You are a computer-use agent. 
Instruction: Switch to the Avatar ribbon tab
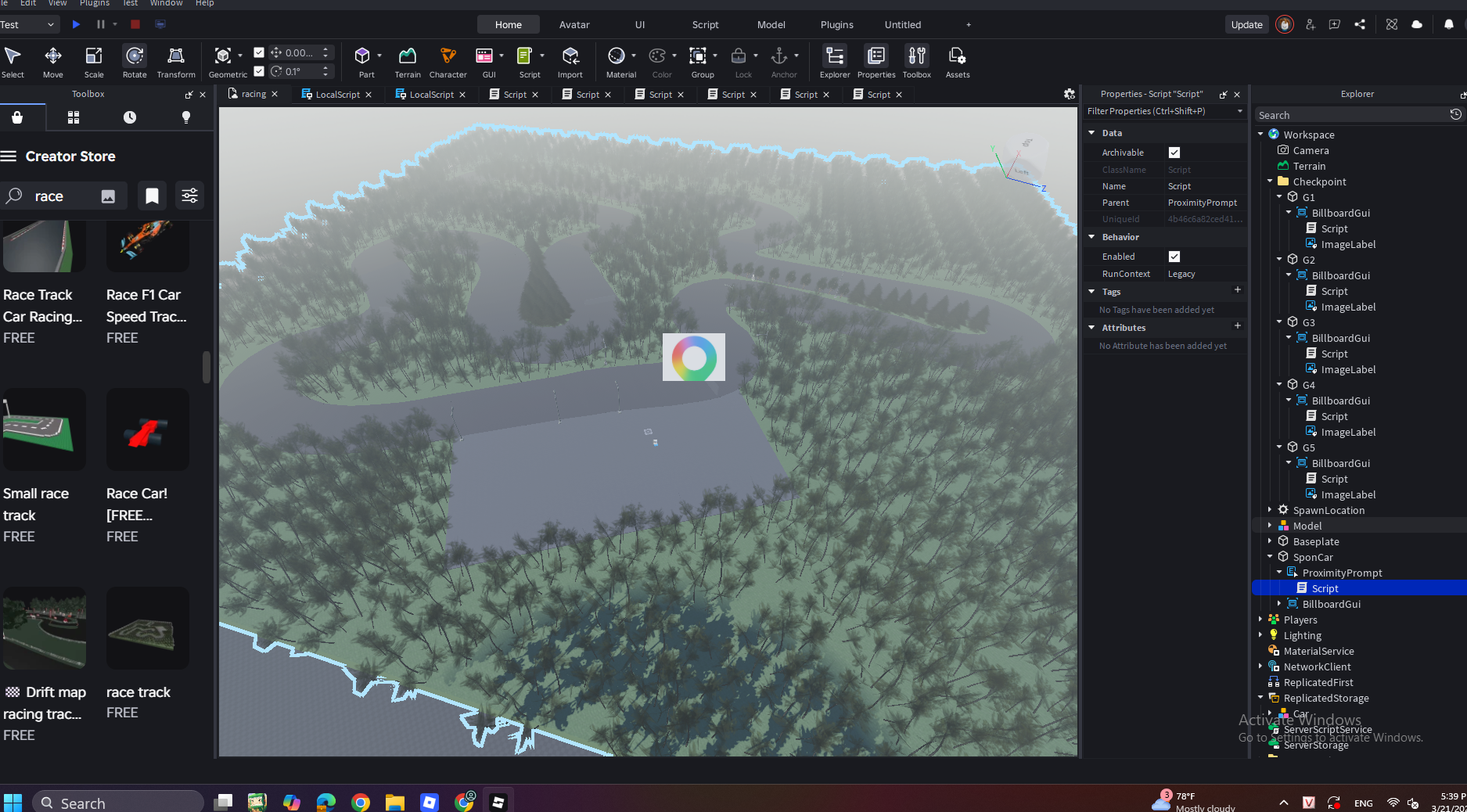pos(573,25)
